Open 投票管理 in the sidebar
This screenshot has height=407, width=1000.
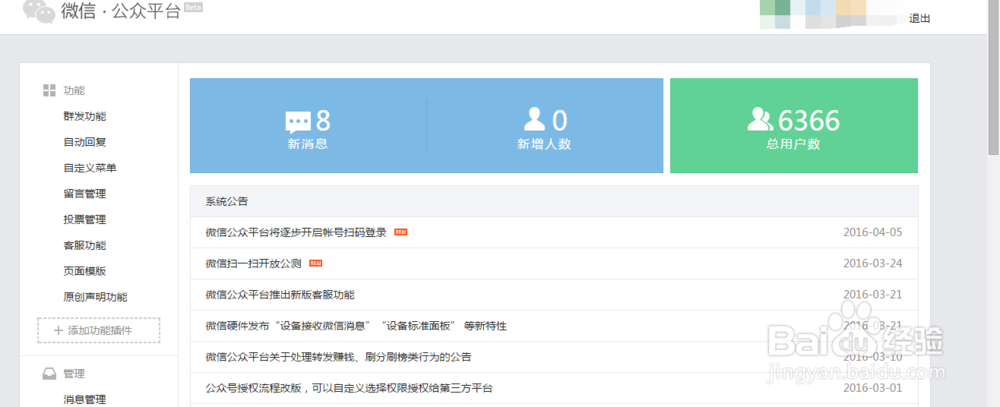pos(85,219)
